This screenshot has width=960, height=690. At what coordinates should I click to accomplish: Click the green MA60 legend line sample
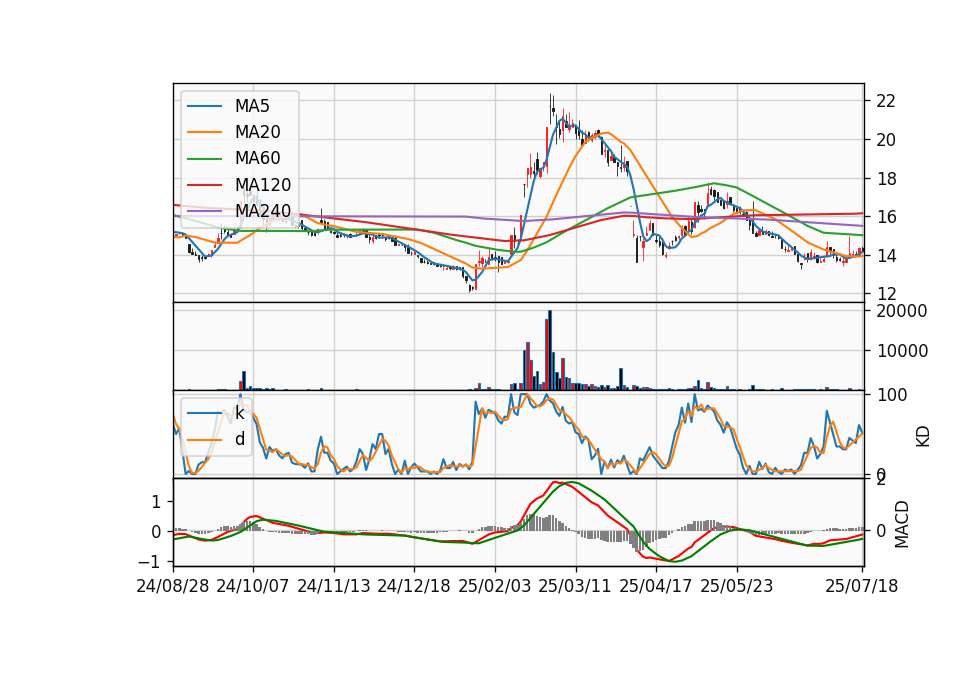point(204,159)
